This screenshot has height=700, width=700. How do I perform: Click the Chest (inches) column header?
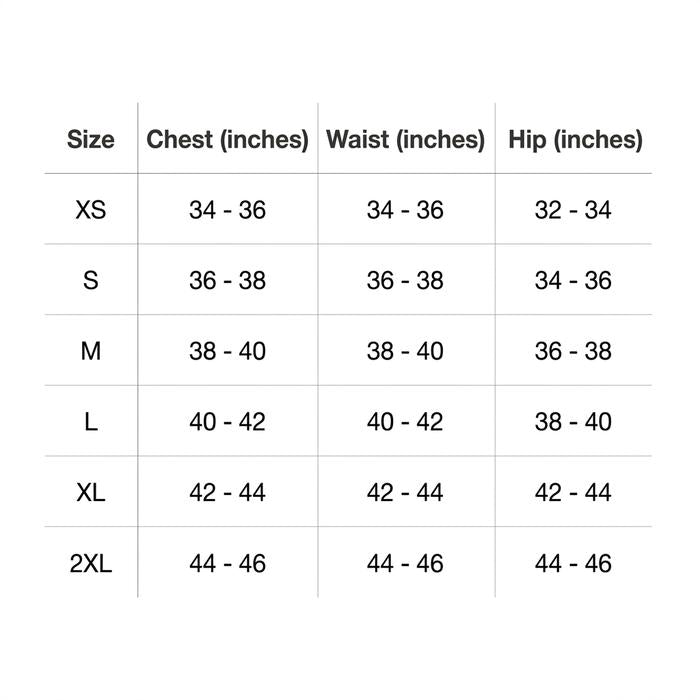point(227,140)
